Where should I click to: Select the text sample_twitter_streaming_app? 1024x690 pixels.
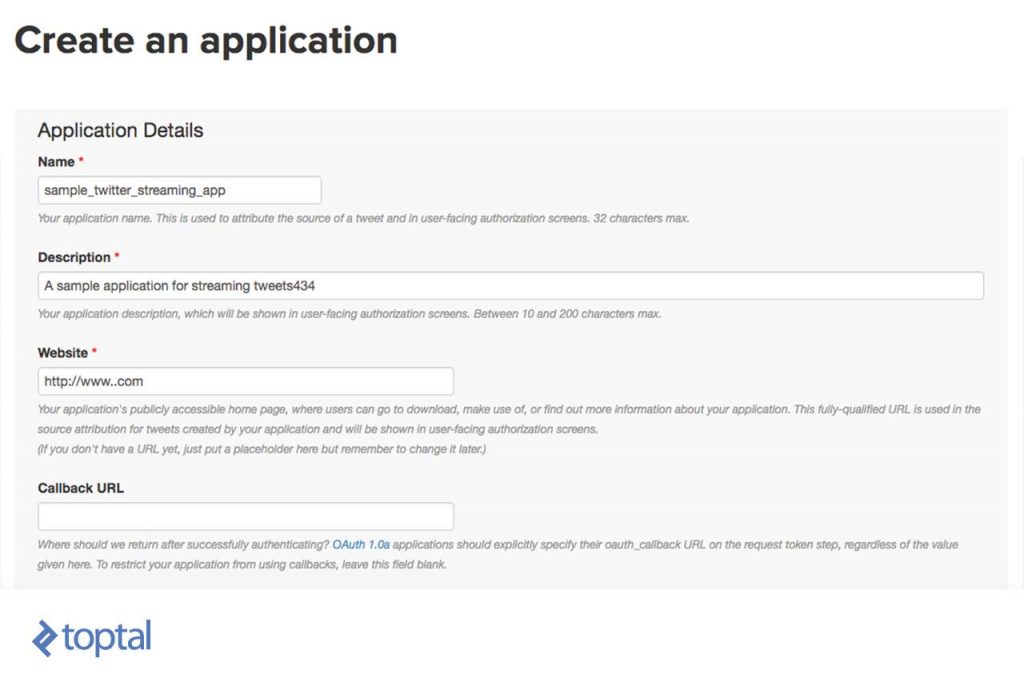(x=135, y=190)
